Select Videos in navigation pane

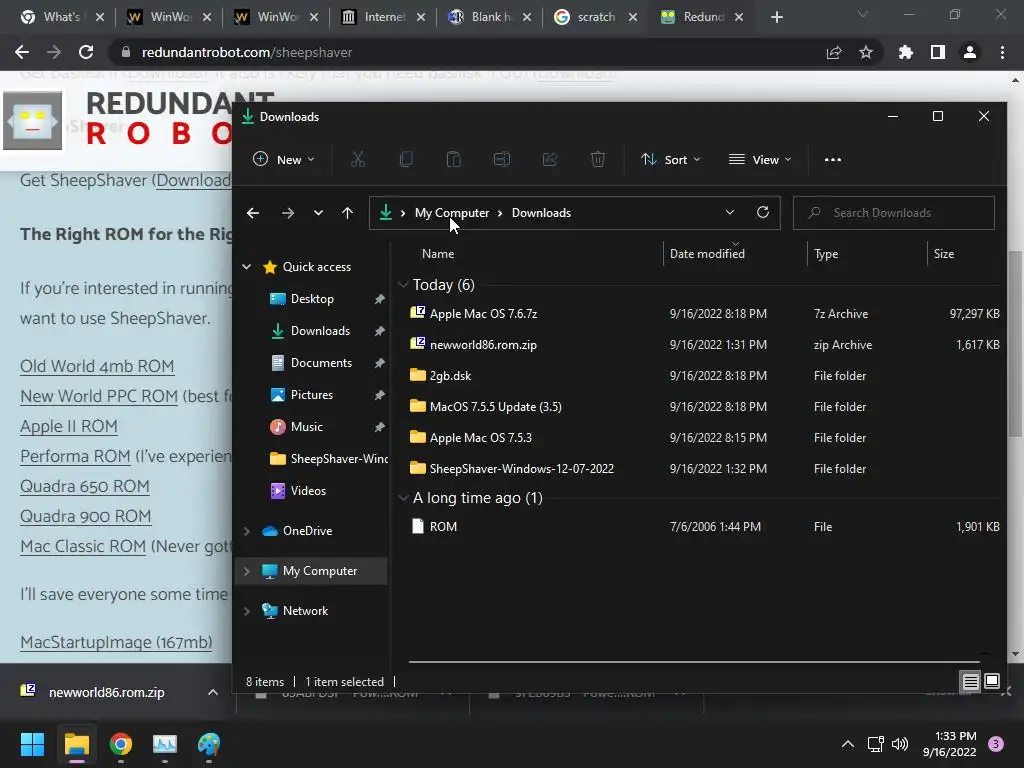tap(308, 490)
